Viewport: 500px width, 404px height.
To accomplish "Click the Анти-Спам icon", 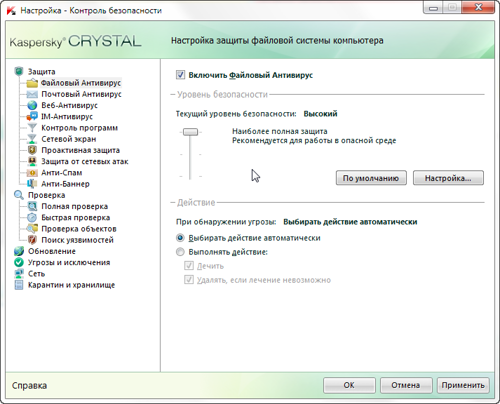I will click(32, 173).
